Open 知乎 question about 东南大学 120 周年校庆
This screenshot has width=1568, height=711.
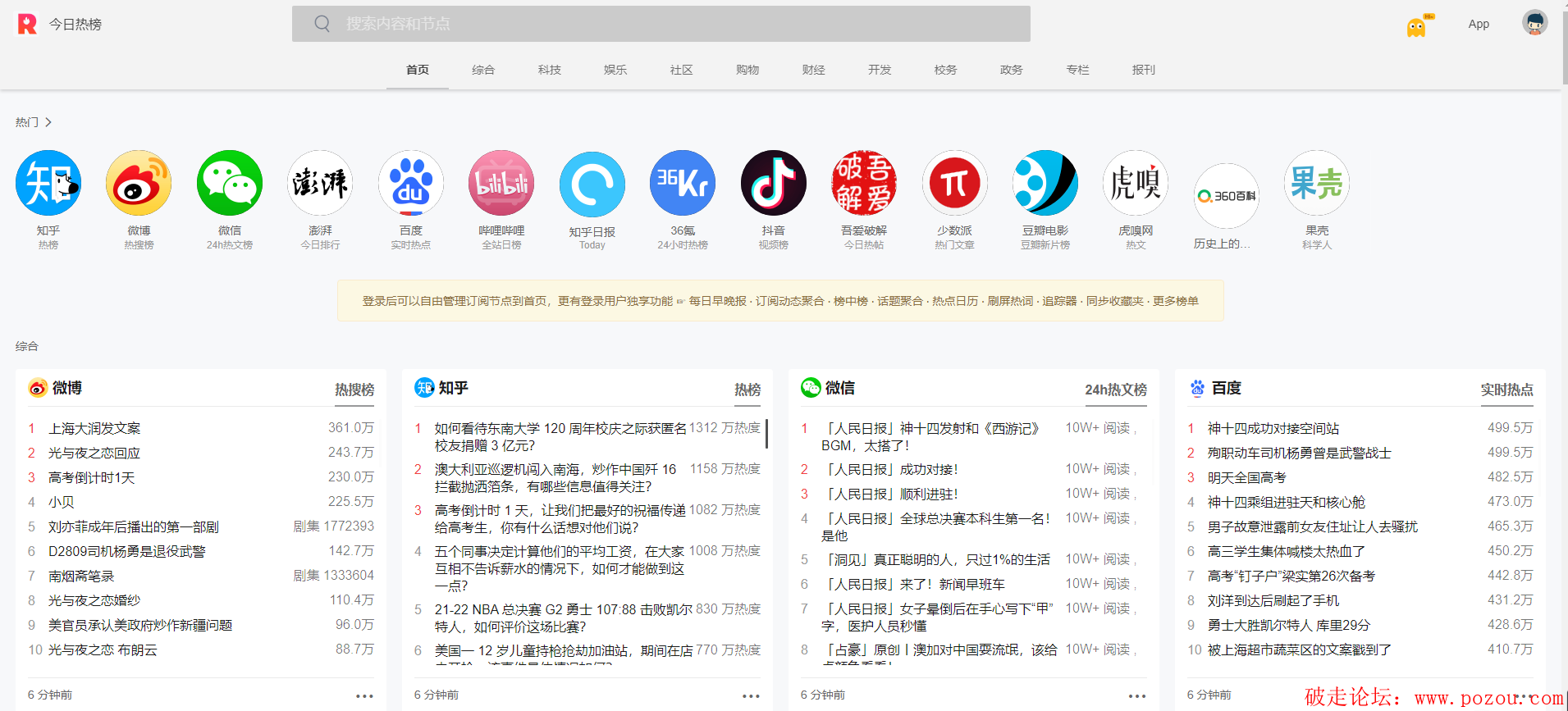[x=560, y=437]
